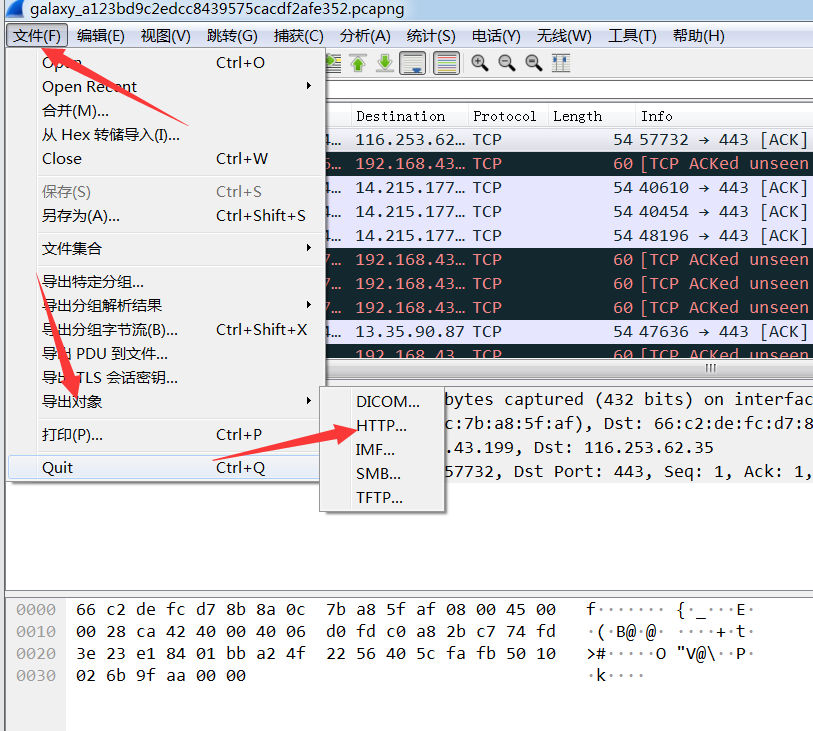Click the resize columns icon

[x=560, y=63]
